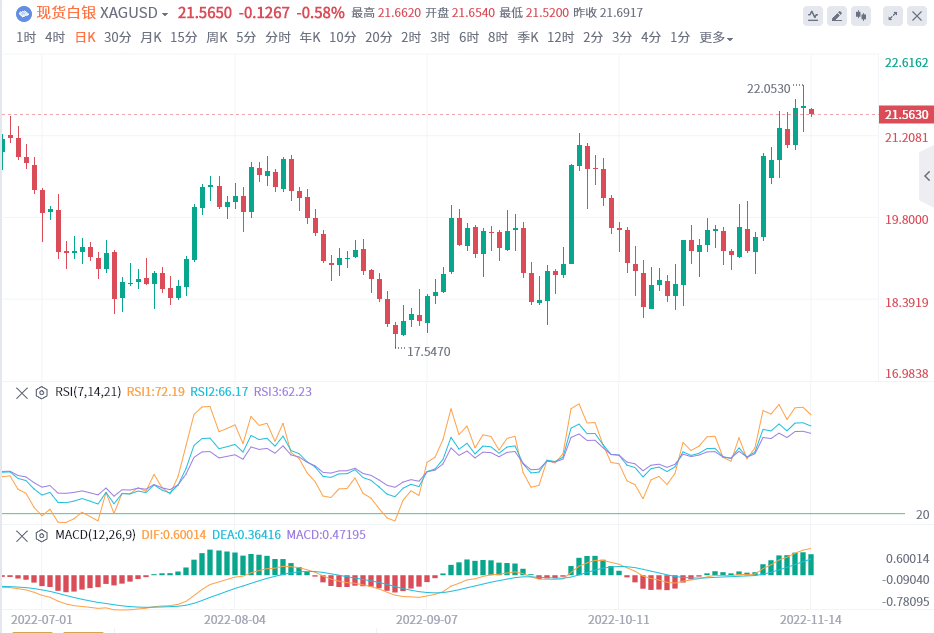Click the last price 21.5650

204,13
